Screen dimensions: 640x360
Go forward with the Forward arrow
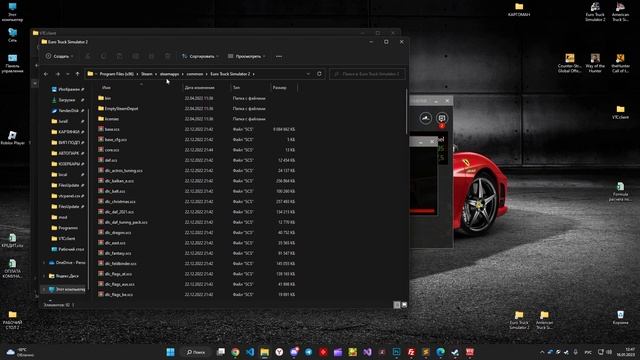click(x=58, y=74)
